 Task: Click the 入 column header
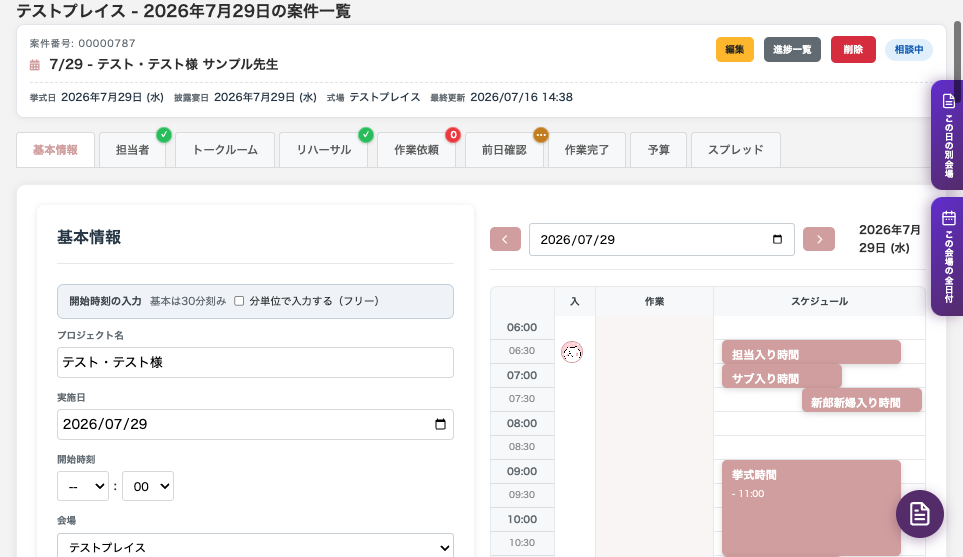pyautogui.click(x=575, y=302)
